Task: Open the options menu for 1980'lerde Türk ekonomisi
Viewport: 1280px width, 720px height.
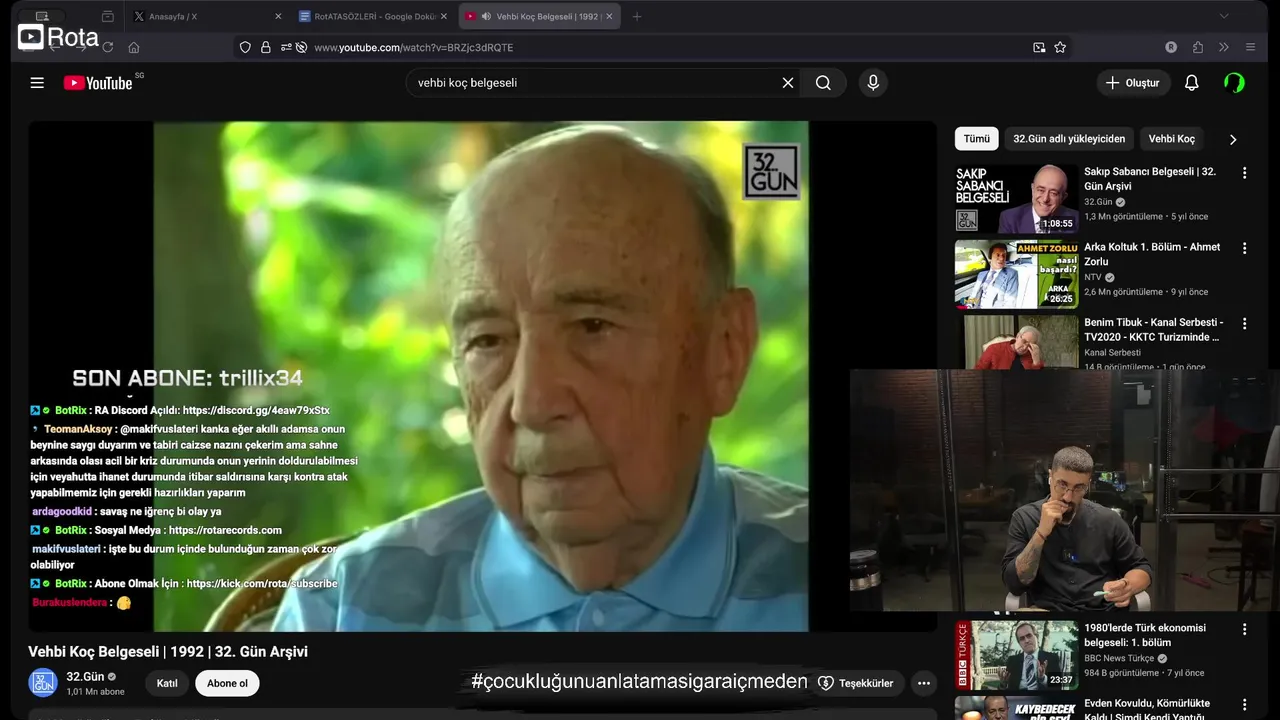Action: [x=1245, y=630]
